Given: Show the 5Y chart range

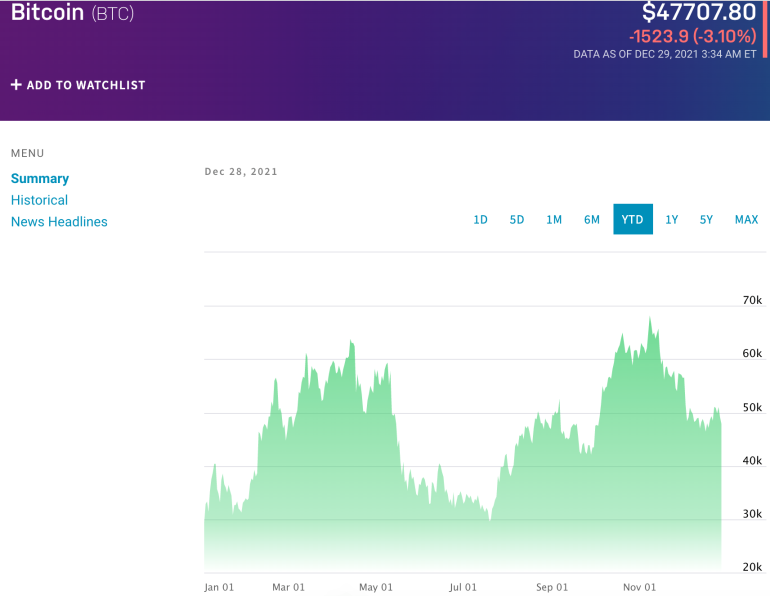Looking at the screenshot, I should point(706,219).
